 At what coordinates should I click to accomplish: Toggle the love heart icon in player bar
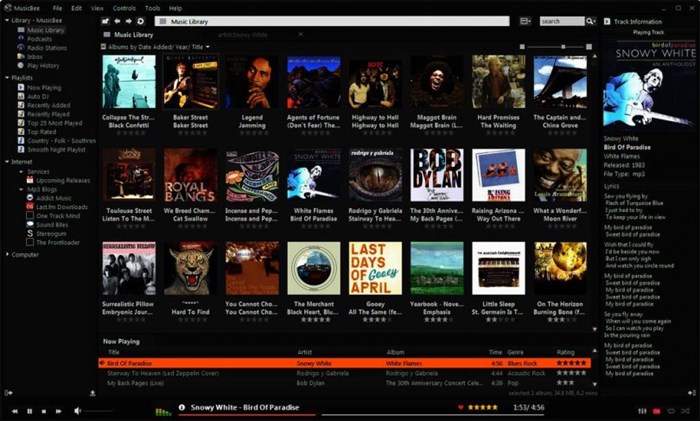(461, 407)
